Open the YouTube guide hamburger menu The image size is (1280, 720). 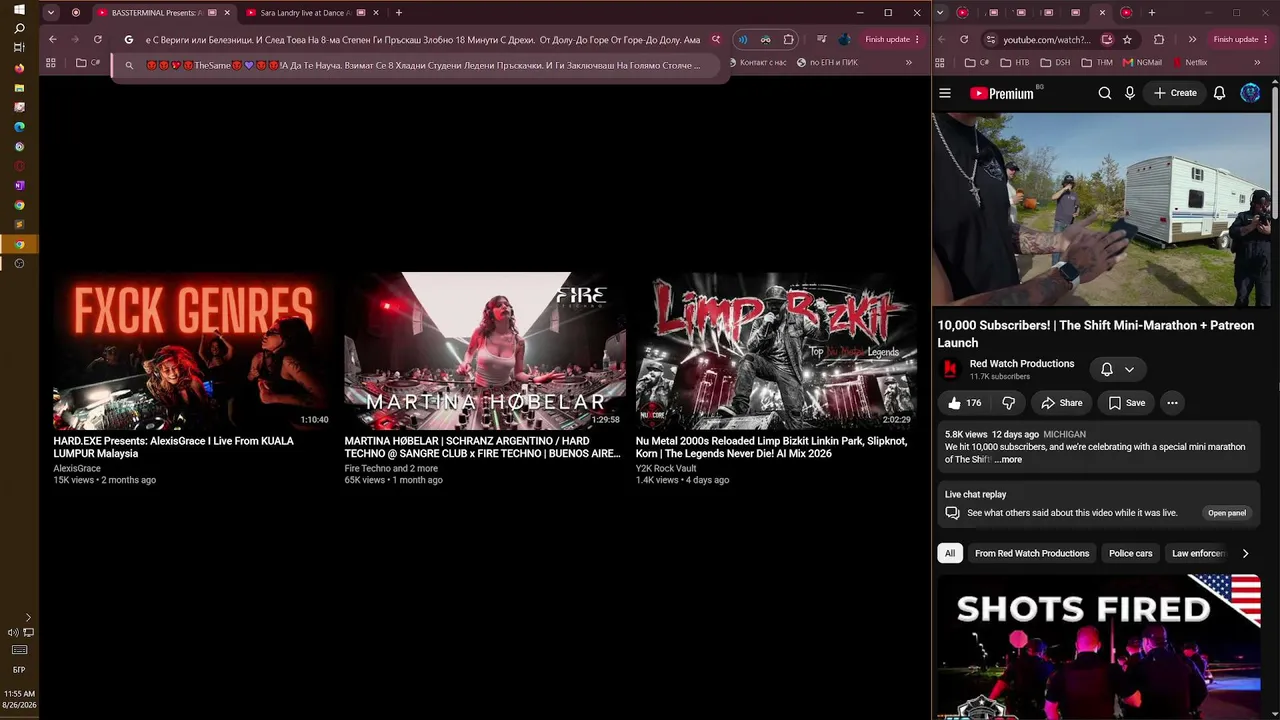tap(945, 93)
